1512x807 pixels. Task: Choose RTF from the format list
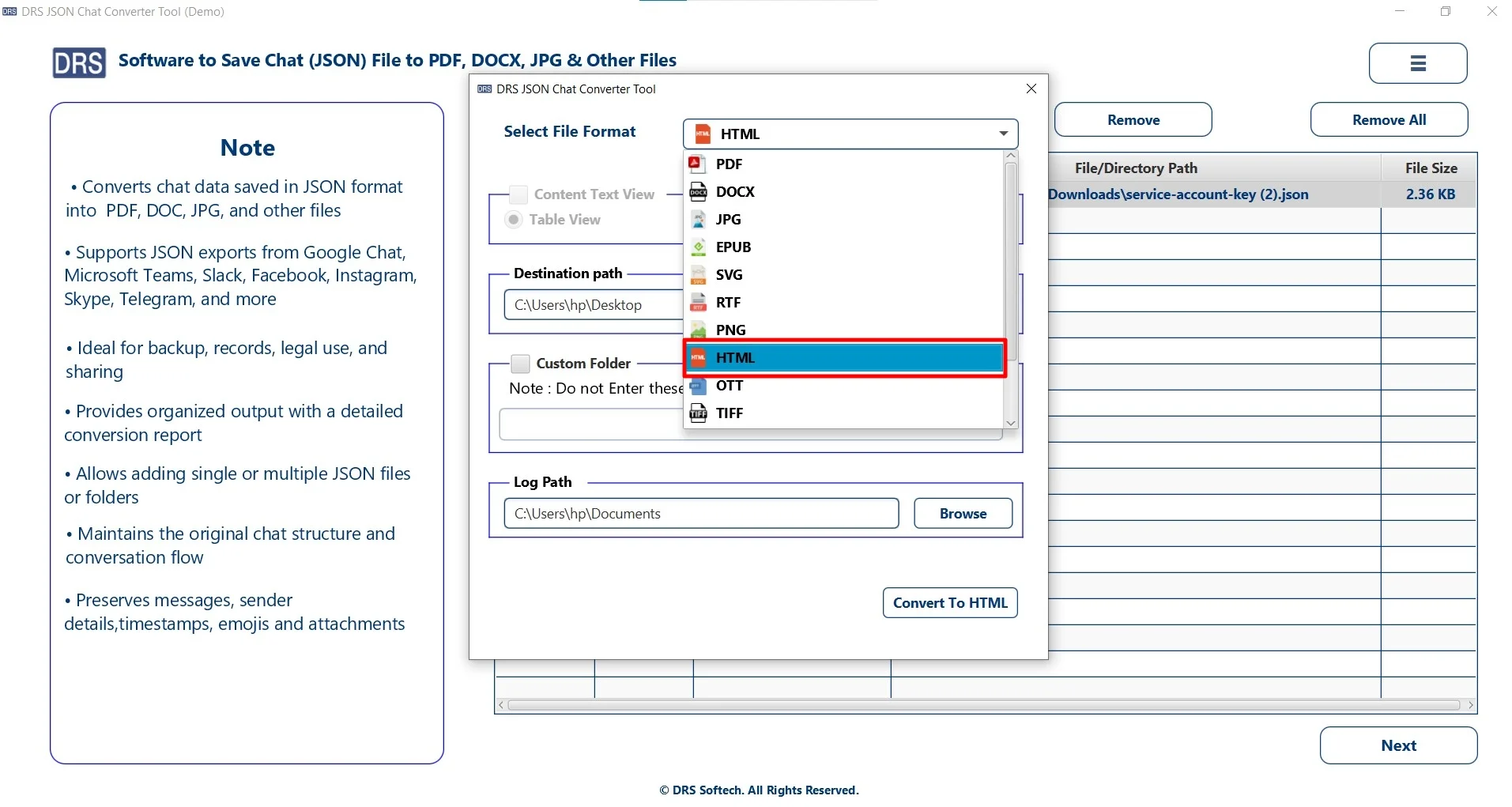tap(844, 302)
